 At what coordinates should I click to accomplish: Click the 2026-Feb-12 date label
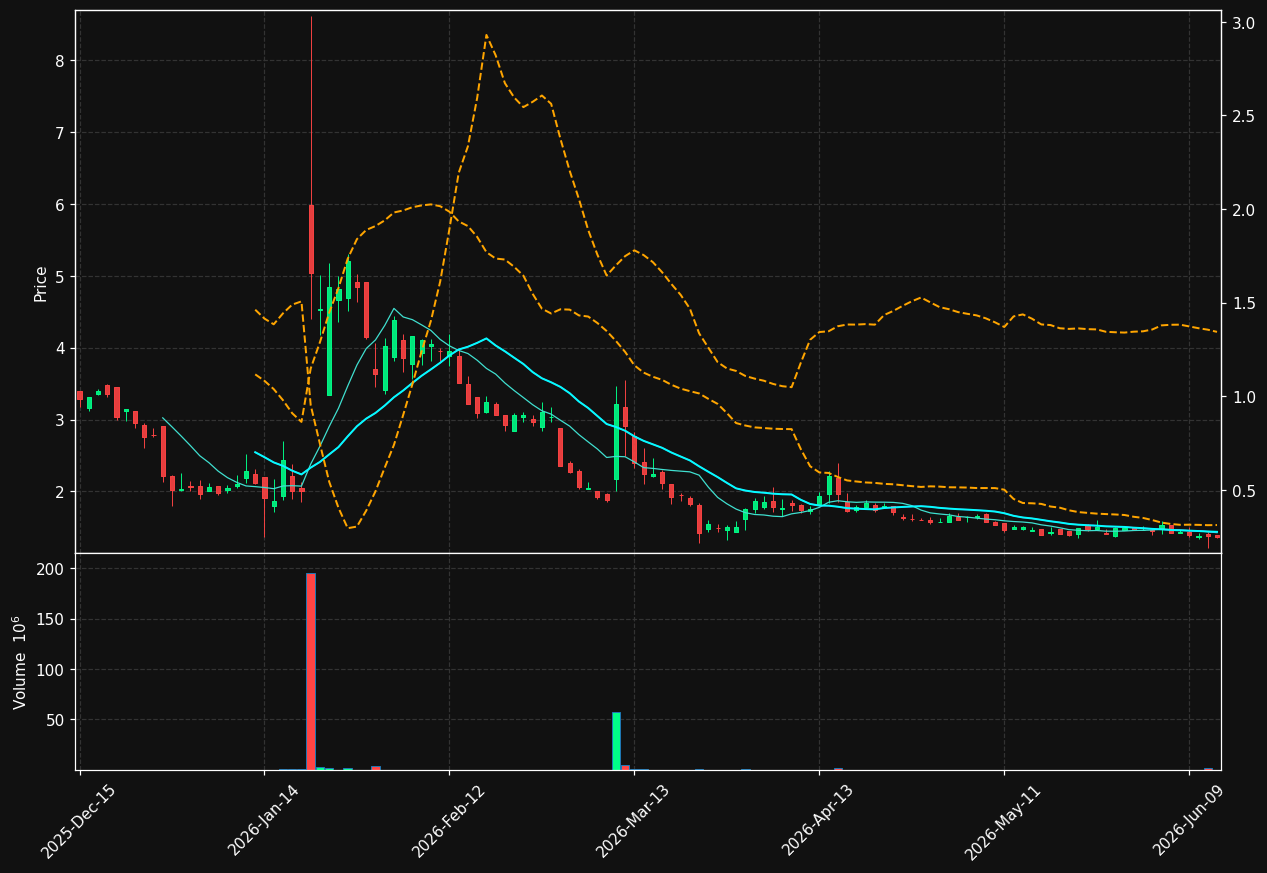[x=449, y=820]
